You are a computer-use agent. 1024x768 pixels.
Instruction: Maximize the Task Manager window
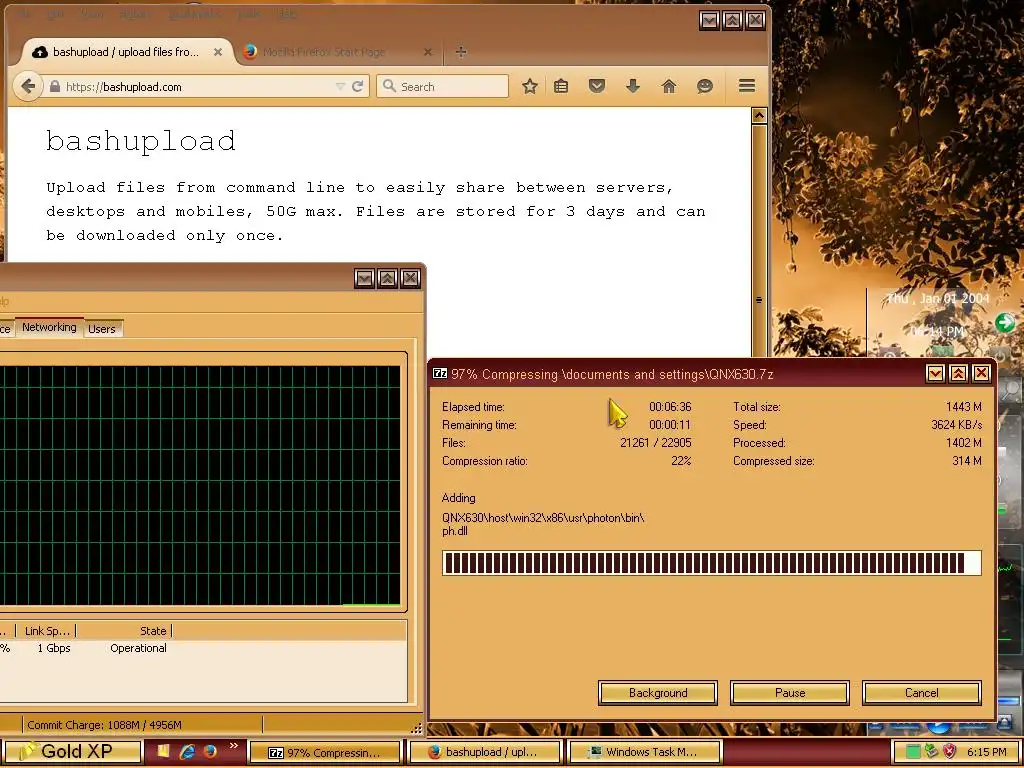coord(387,278)
